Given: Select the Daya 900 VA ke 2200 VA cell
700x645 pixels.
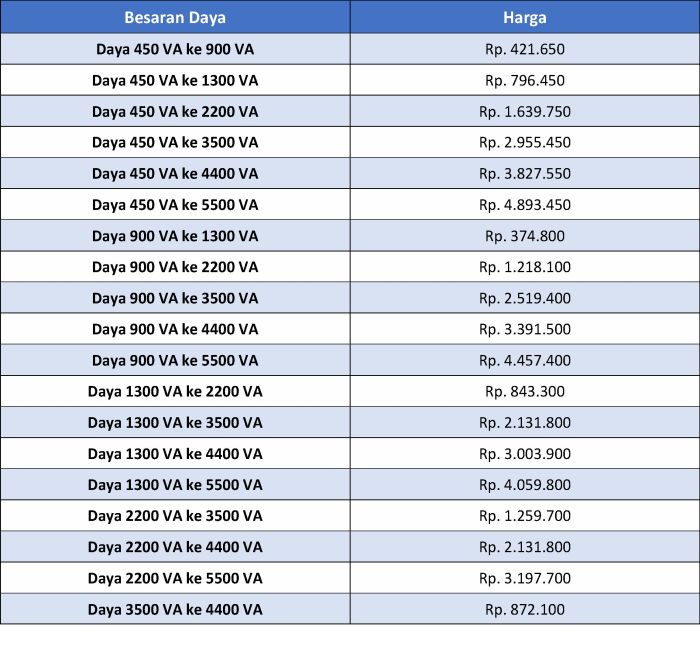Looking at the screenshot, I should click(175, 267).
